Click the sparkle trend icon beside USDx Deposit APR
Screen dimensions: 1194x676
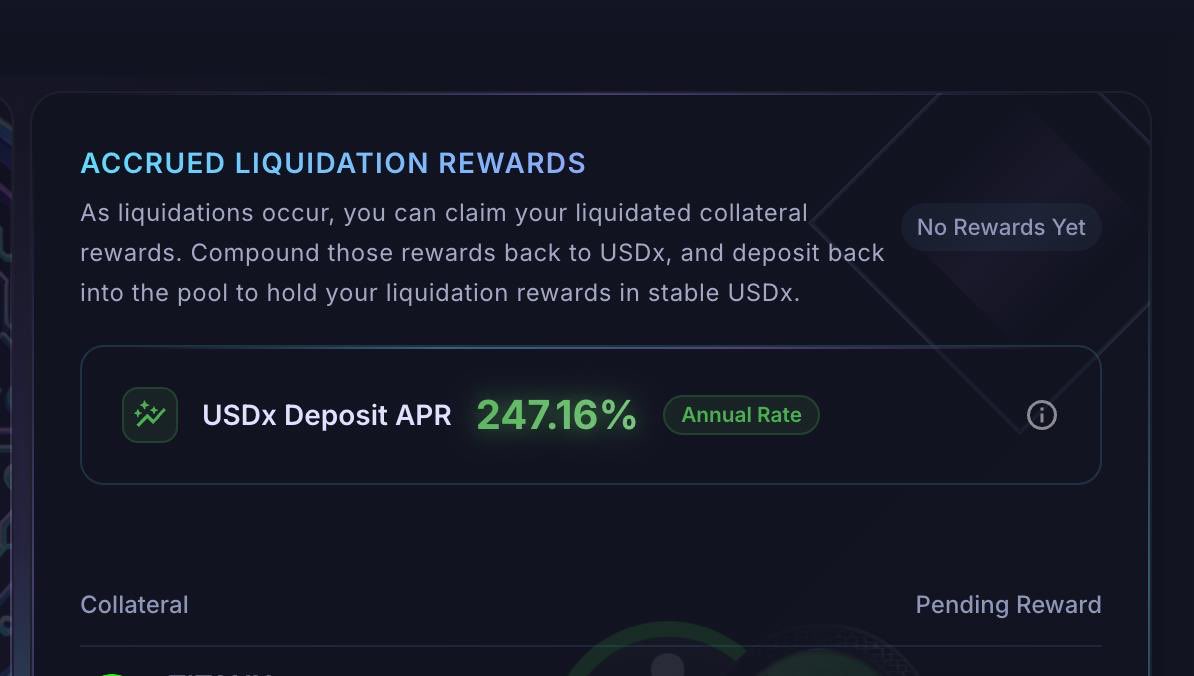point(149,414)
